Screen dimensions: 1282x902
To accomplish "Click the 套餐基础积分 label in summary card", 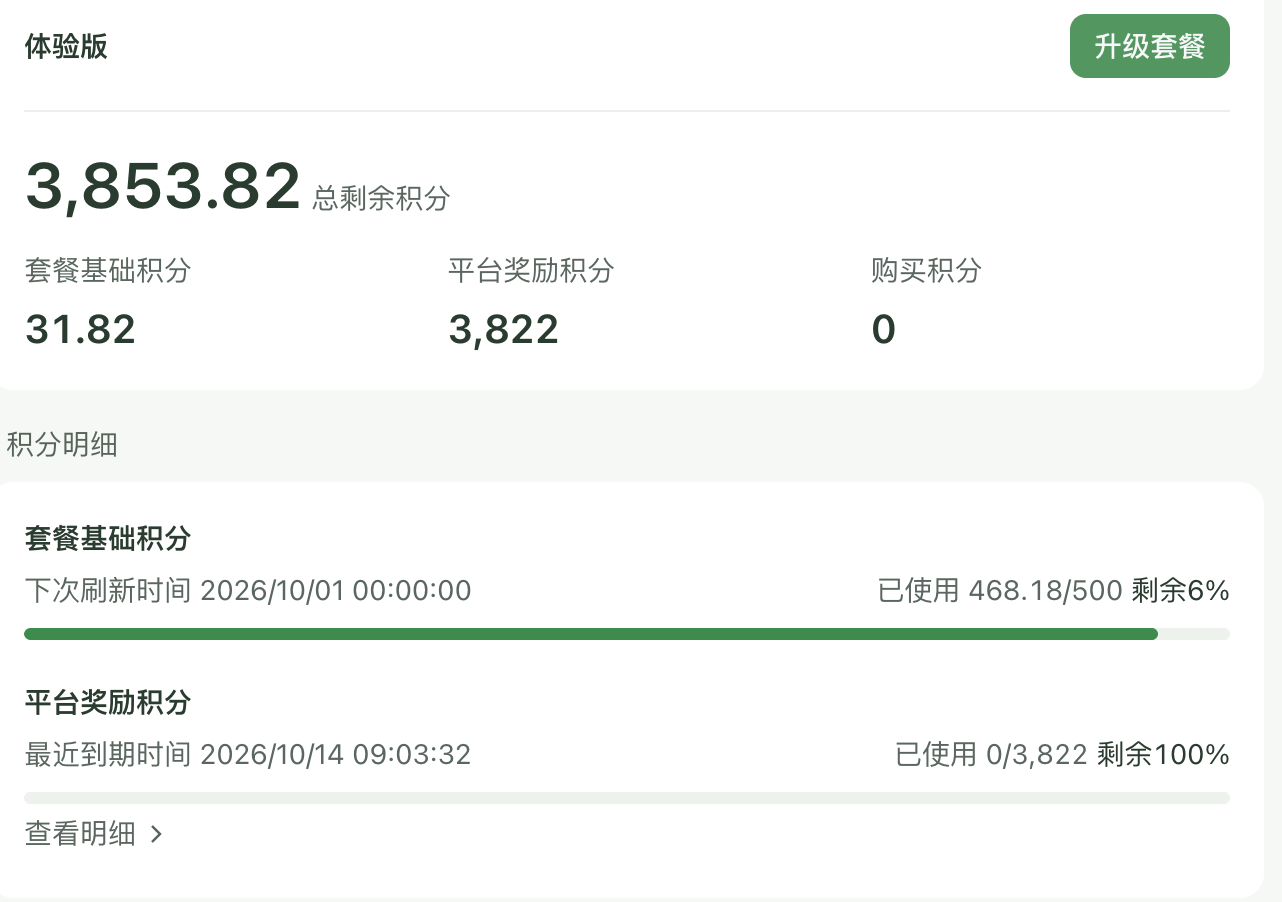I will (x=108, y=270).
